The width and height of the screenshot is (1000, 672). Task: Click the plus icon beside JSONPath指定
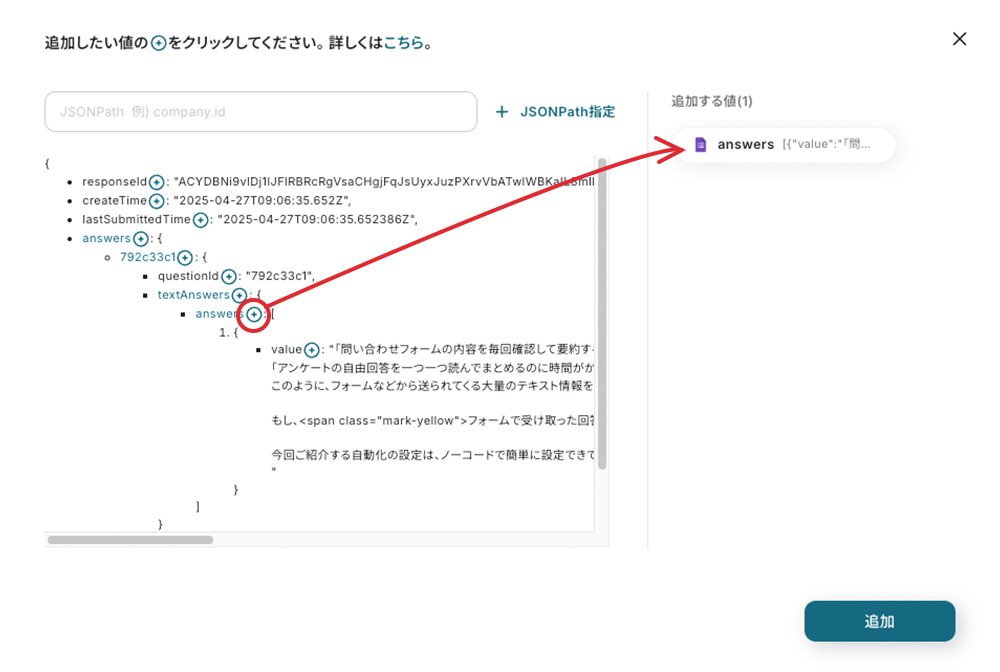pyautogui.click(x=502, y=112)
